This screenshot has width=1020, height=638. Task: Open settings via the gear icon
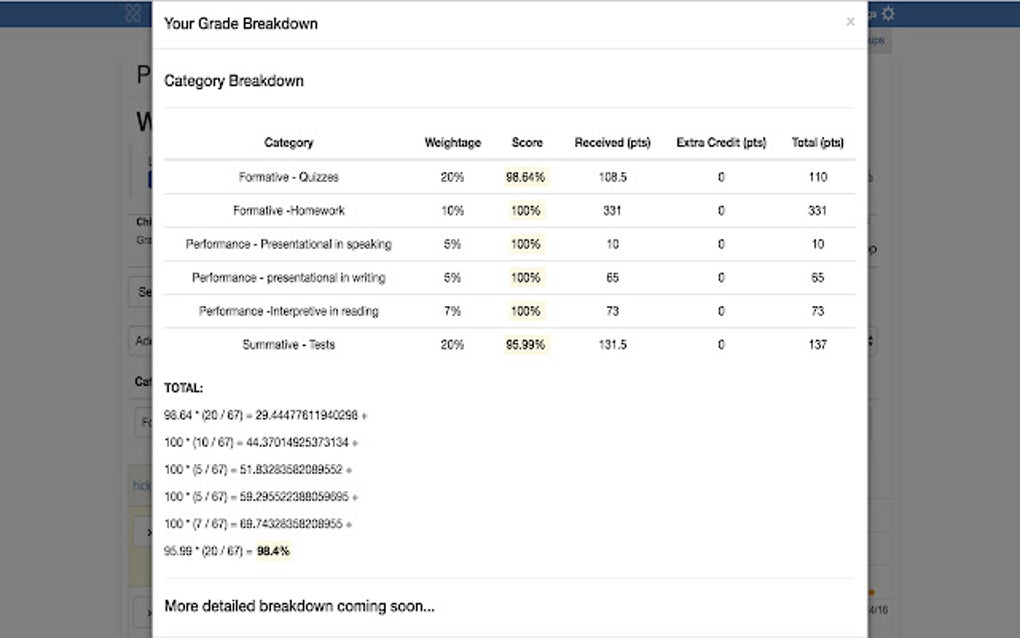point(888,13)
